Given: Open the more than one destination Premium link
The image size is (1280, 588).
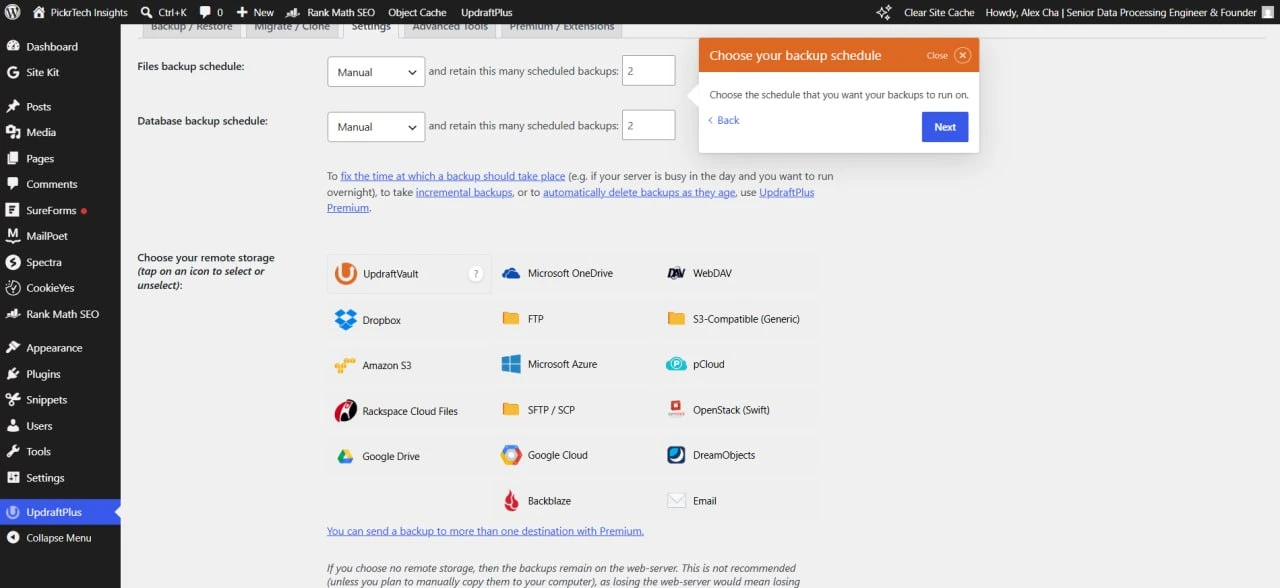Looking at the screenshot, I should tap(485, 531).
